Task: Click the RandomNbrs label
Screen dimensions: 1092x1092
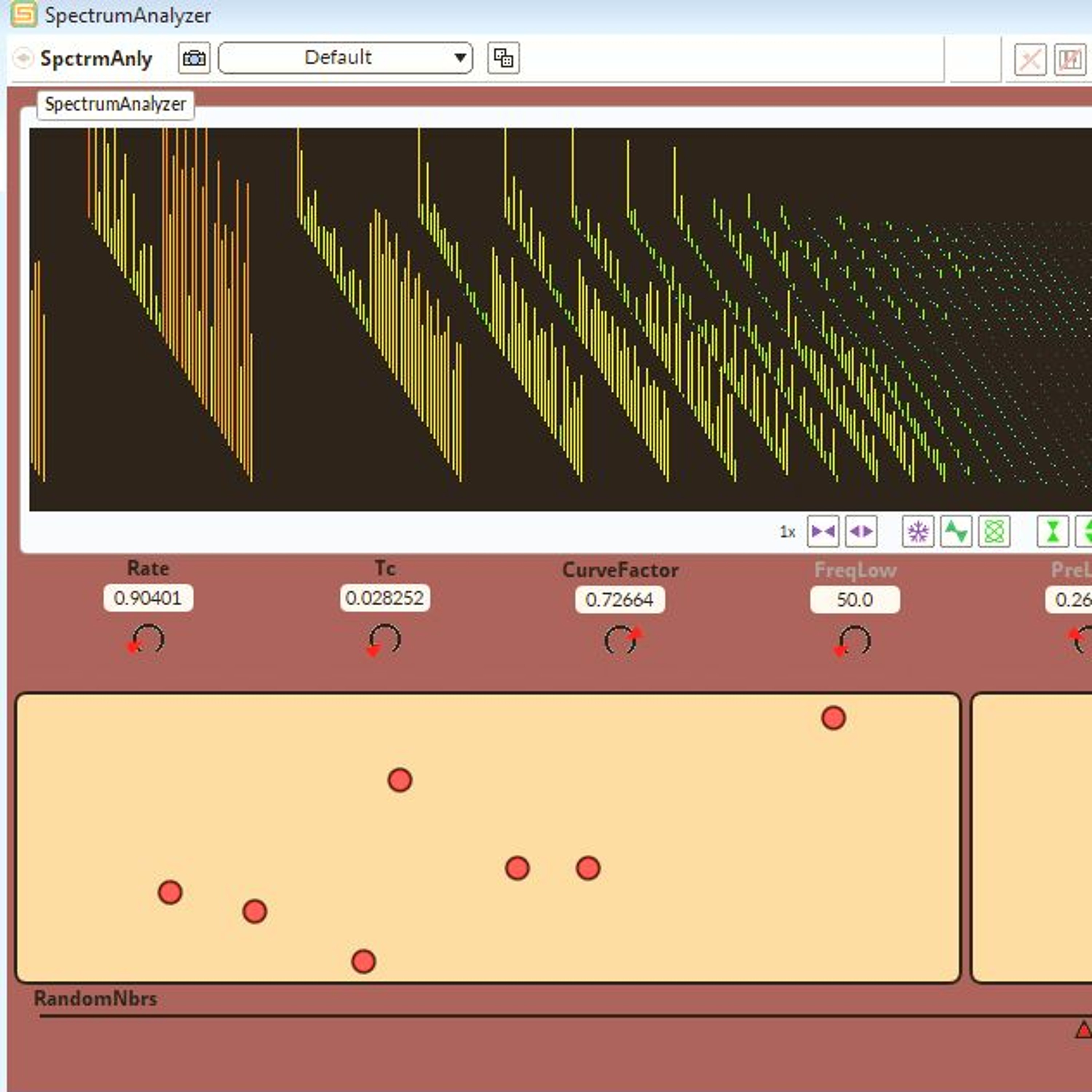Action: click(x=95, y=999)
